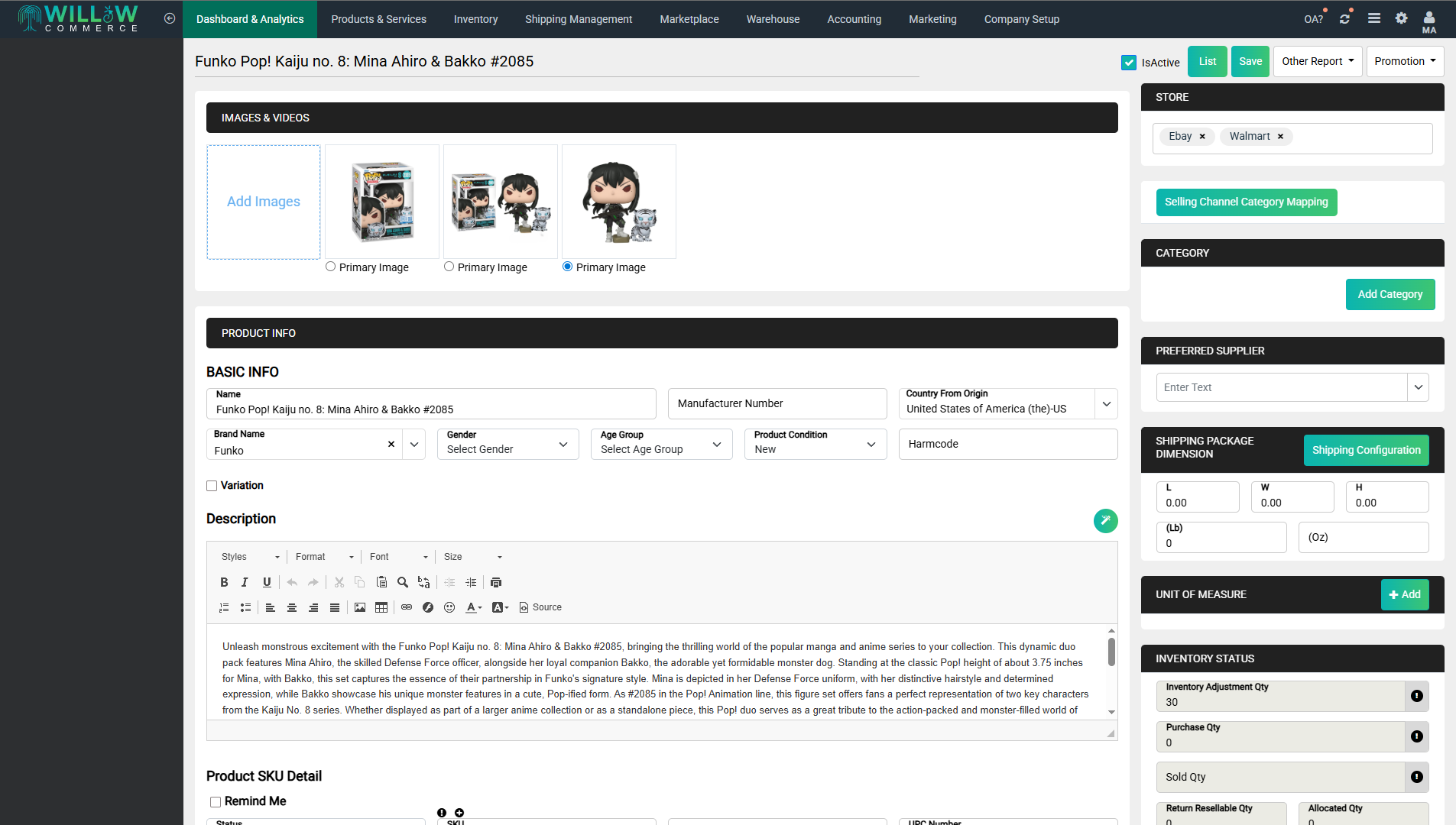Center the description text

click(292, 607)
